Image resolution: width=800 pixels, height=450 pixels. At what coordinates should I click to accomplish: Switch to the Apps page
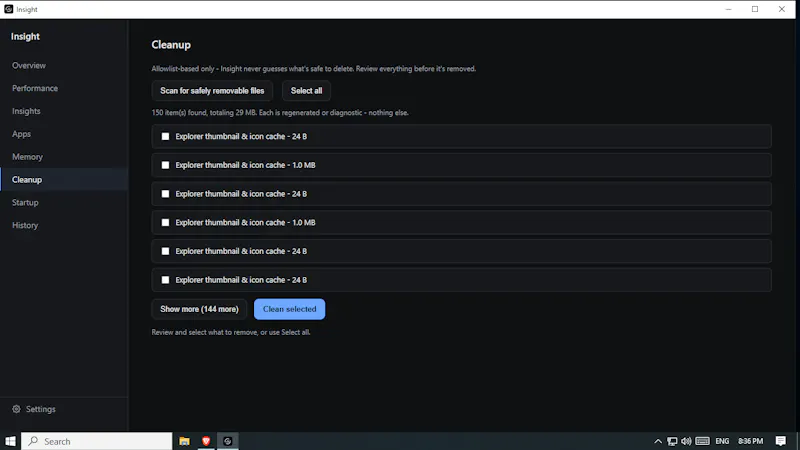click(21, 134)
